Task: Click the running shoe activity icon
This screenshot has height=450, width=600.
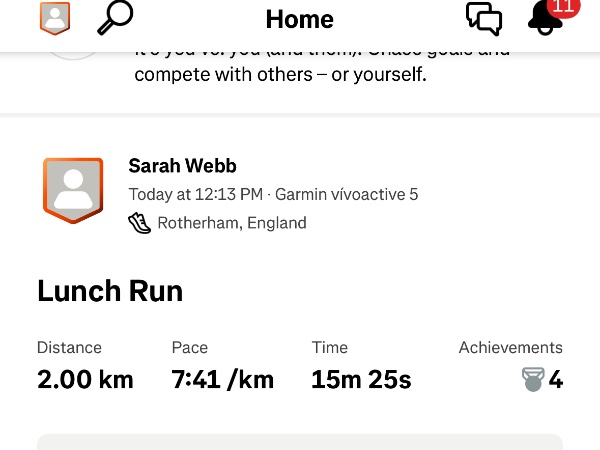Action: pos(139,223)
